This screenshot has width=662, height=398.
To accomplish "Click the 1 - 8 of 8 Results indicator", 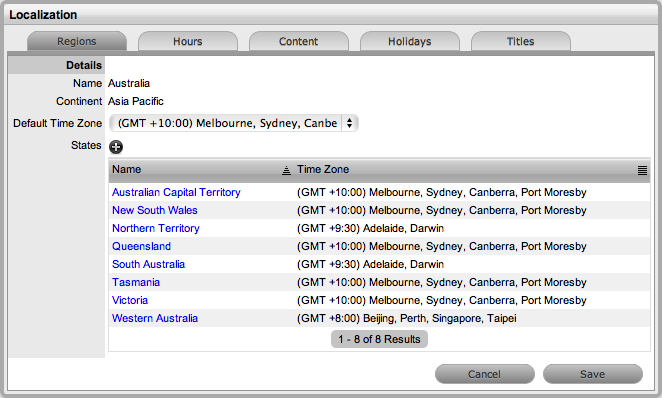I will click(379, 339).
